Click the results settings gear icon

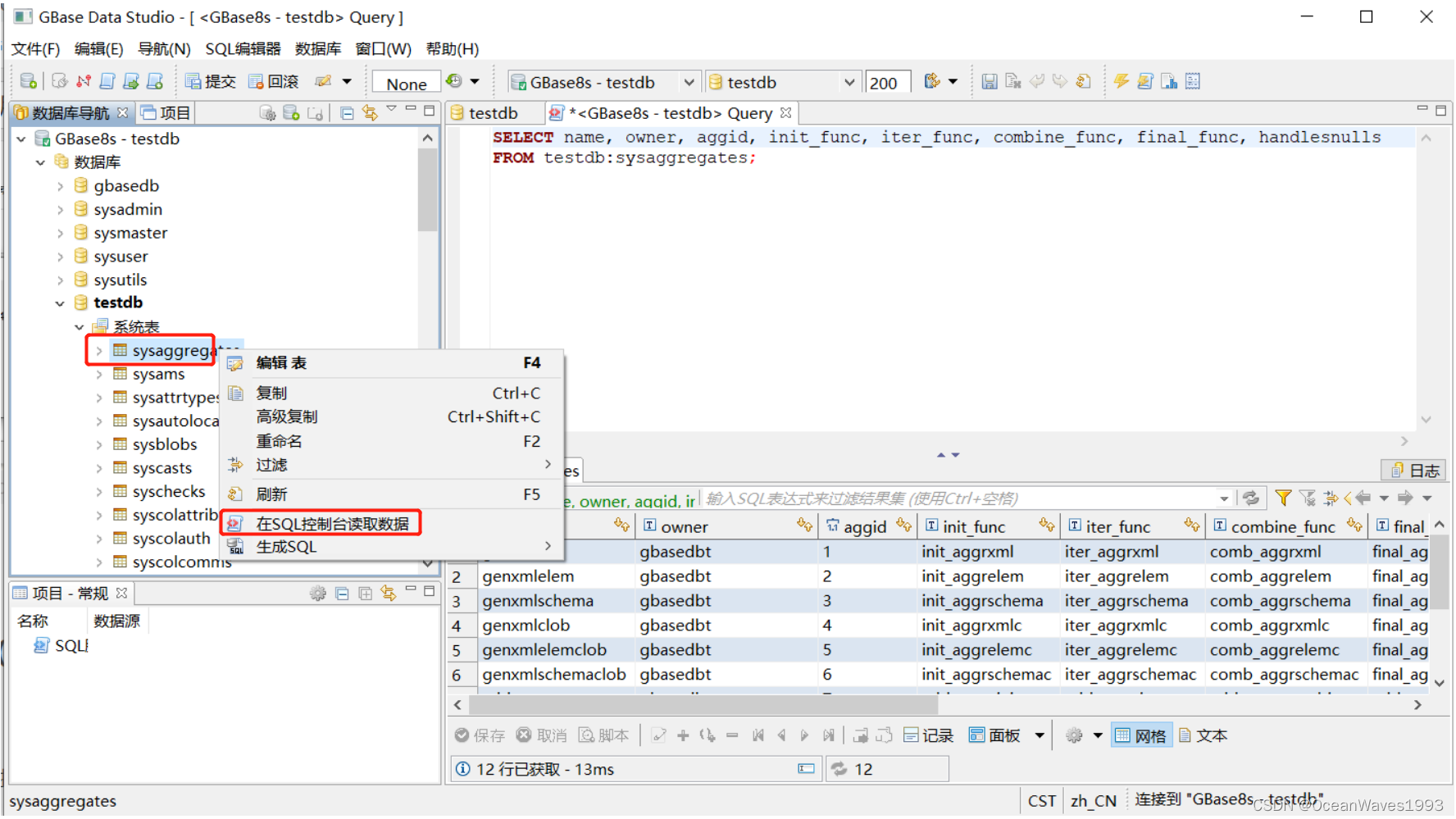(1073, 735)
